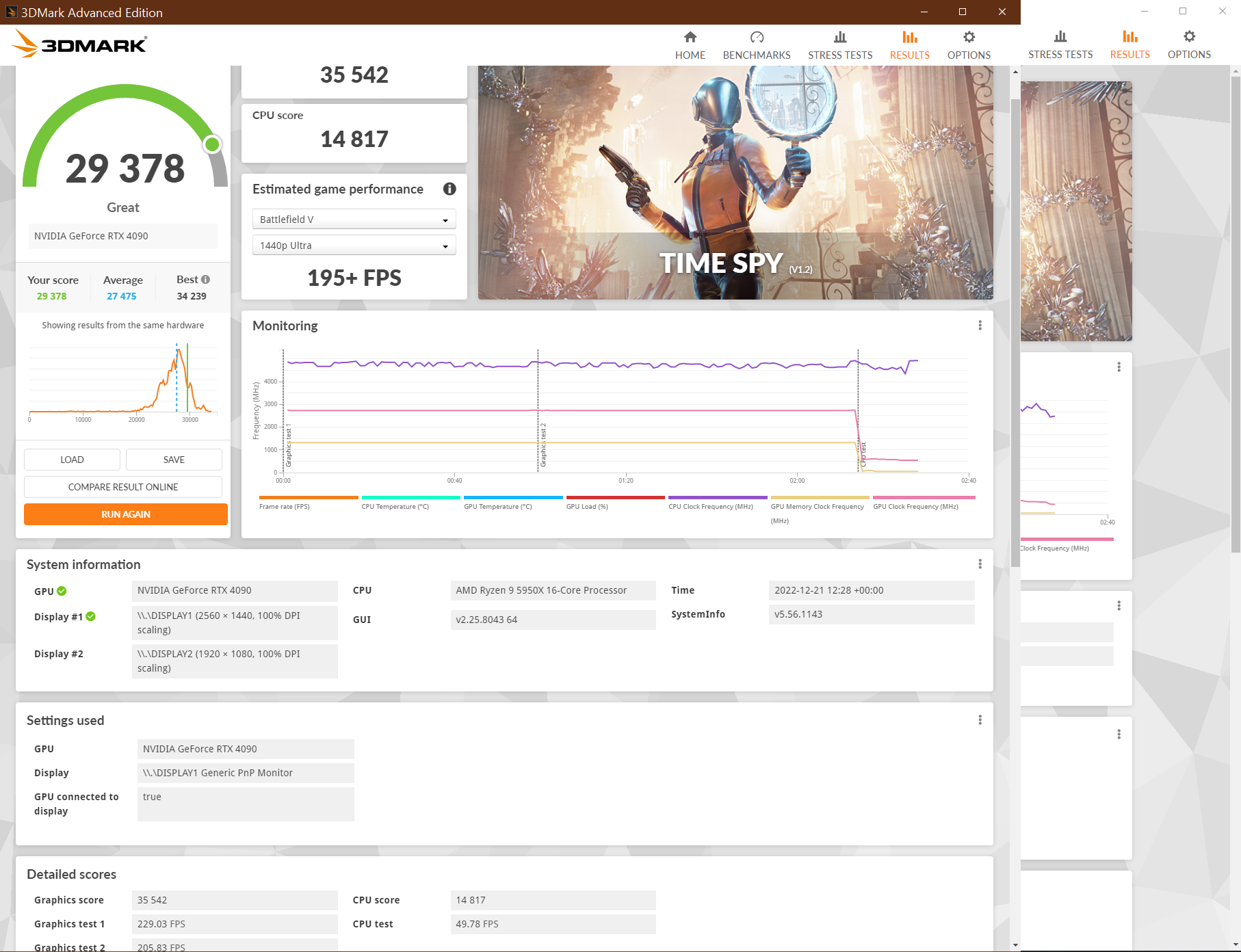Image resolution: width=1241 pixels, height=952 pixels.
Task: Click the info icon next to Best score
Action: (x=206, y=279)
